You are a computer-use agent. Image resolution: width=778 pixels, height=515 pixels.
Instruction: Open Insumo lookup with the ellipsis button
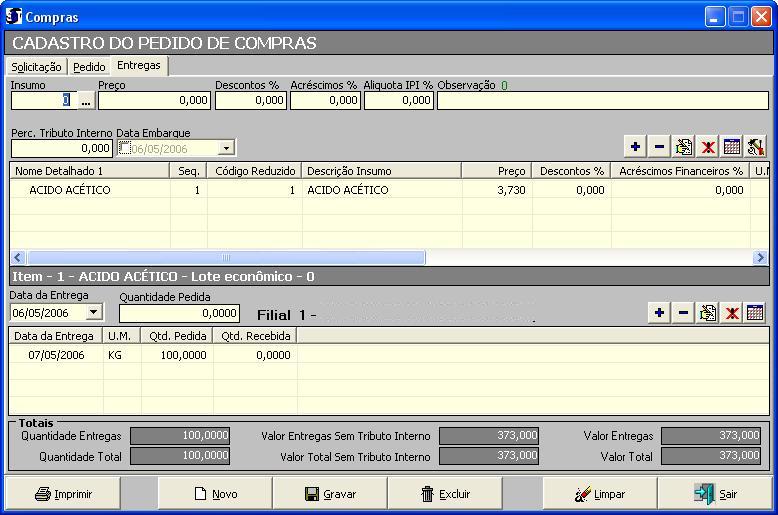[86, 100]
